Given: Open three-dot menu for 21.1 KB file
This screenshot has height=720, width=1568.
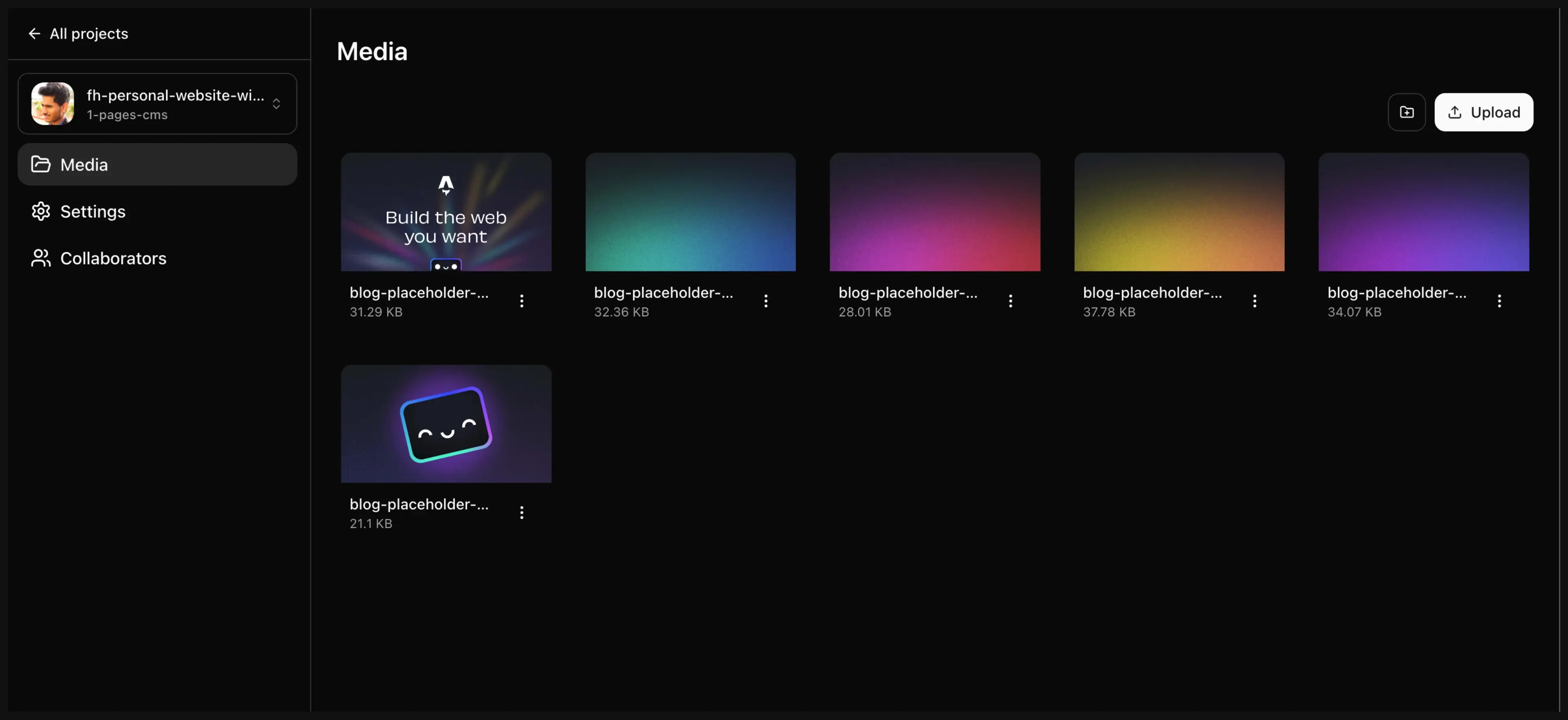Looking at the screenshot, I should (522, 513).
